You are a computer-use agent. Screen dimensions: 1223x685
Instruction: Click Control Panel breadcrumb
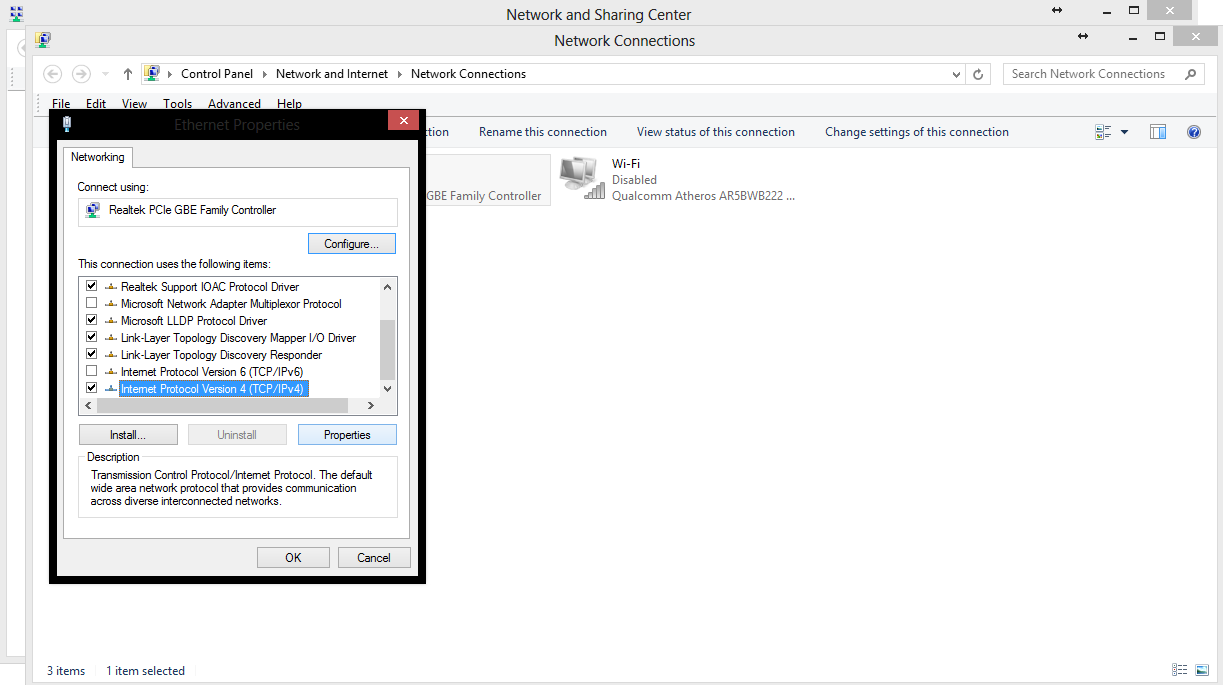pyautogui.click(x=217, y=74)
